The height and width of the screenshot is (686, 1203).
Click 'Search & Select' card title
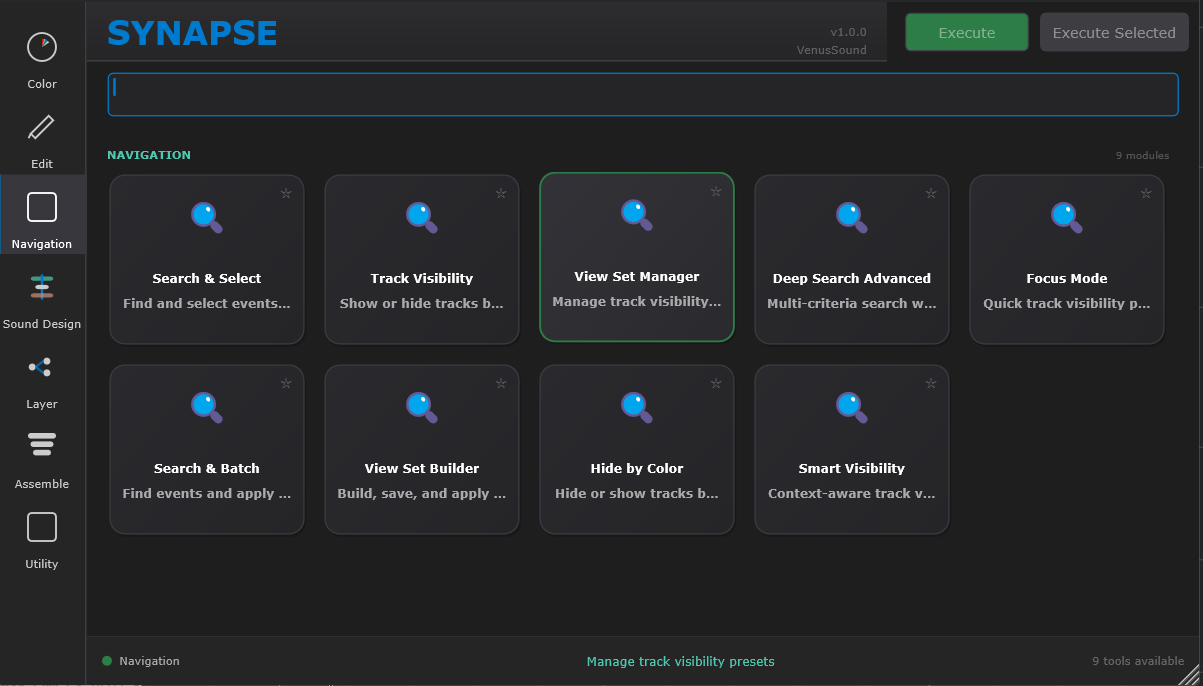(207, 278)
